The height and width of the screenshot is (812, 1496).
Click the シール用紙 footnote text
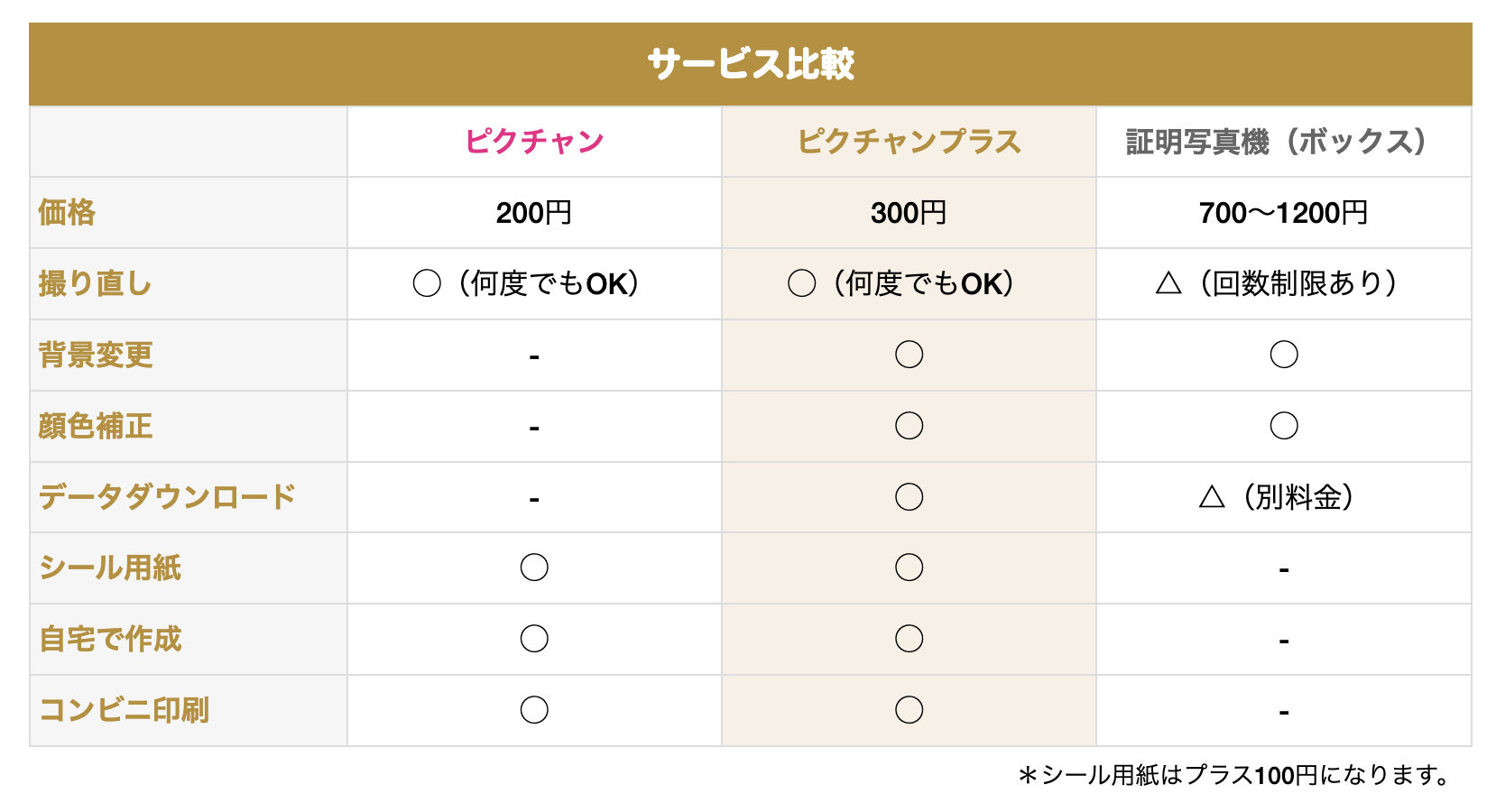(1233, 775)
